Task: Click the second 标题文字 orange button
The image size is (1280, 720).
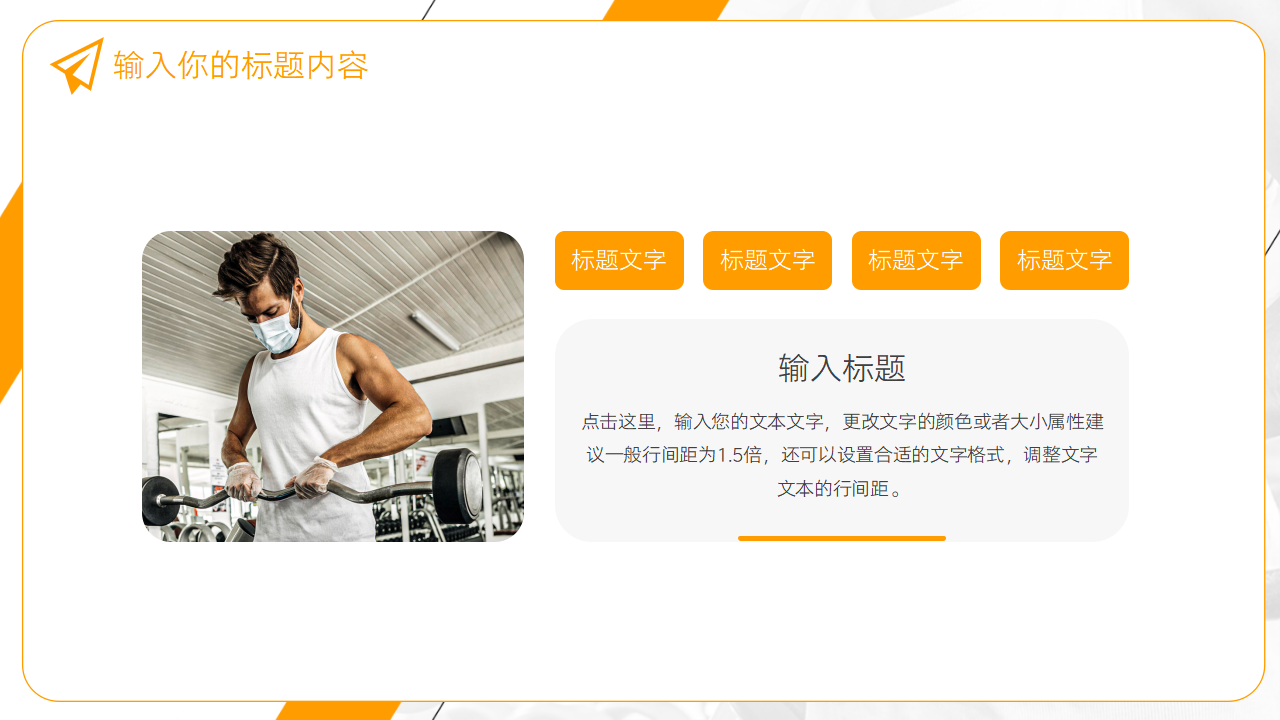Action: tap(767, 261)
